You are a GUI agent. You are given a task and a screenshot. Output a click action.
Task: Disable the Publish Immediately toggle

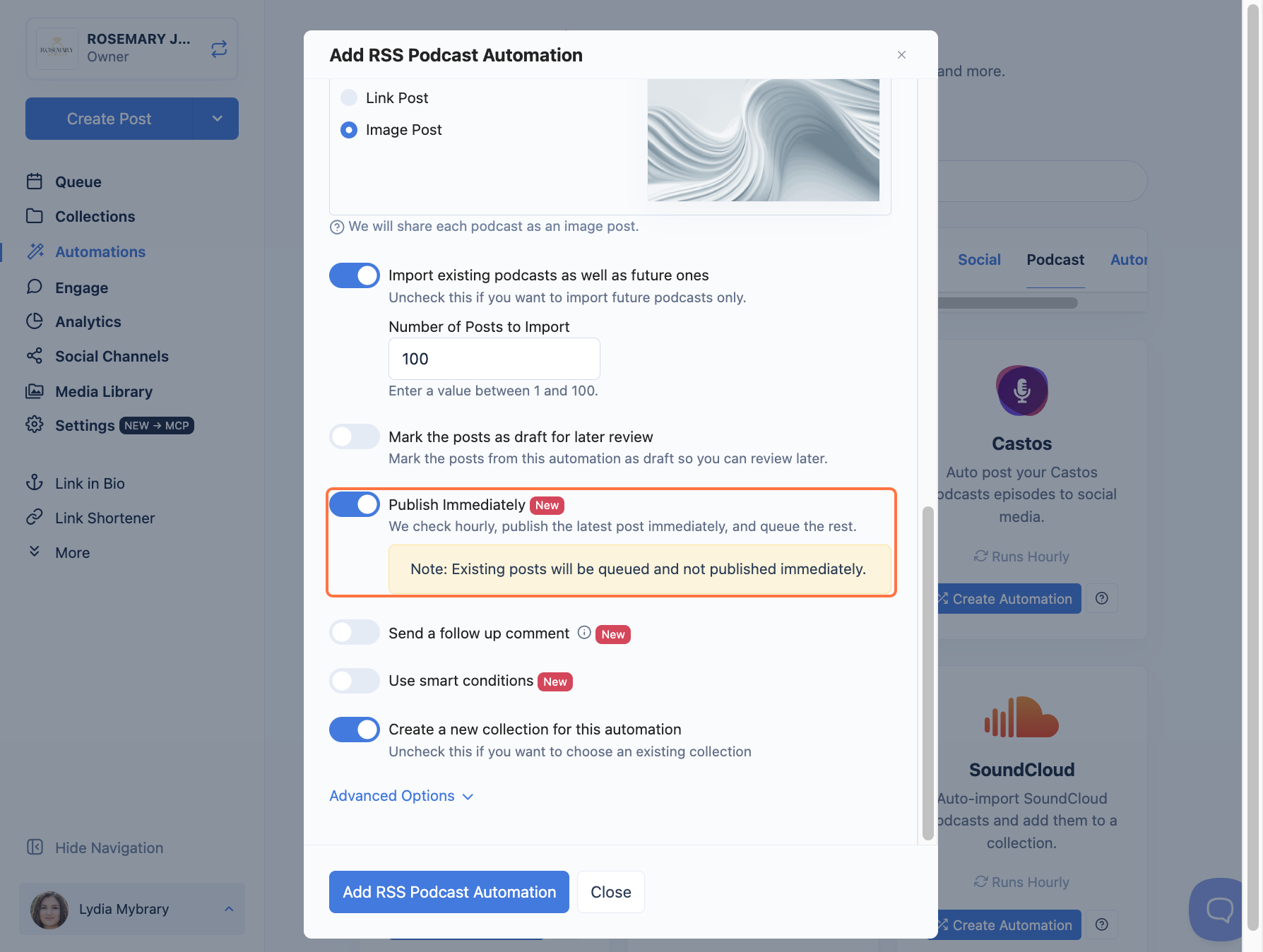pos(355,504)
